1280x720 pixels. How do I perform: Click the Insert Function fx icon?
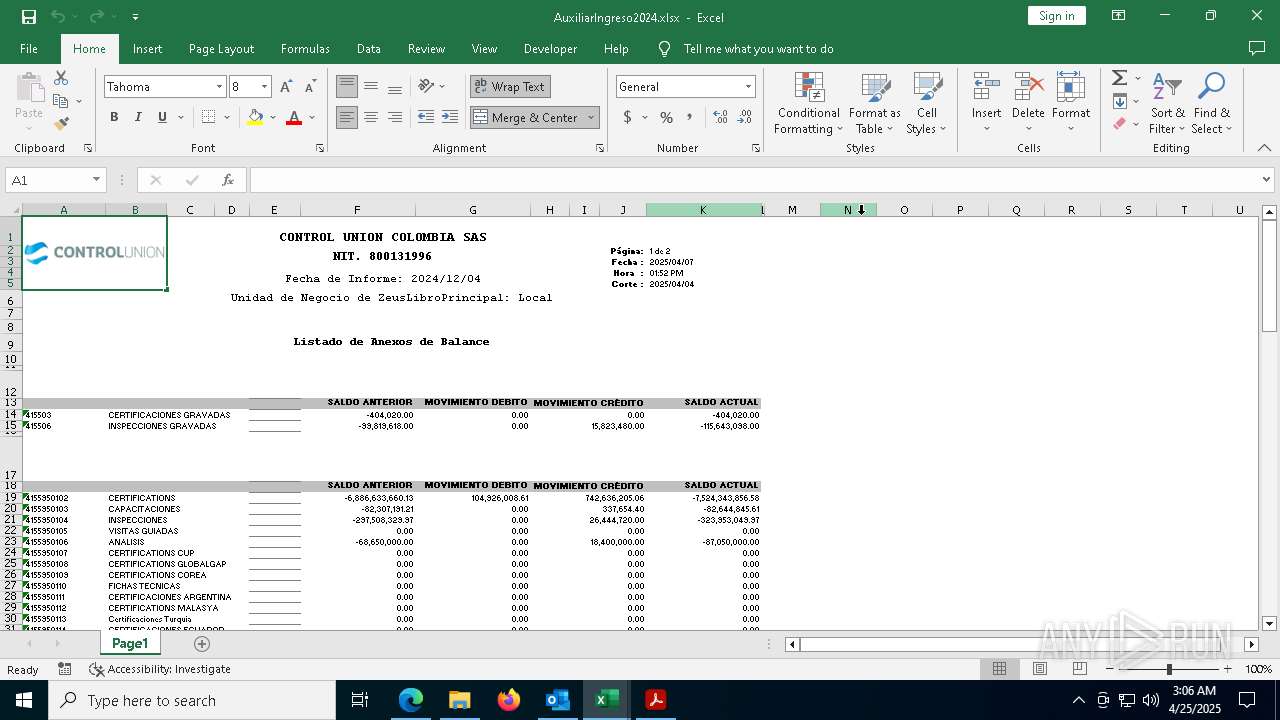click(228, 180)
